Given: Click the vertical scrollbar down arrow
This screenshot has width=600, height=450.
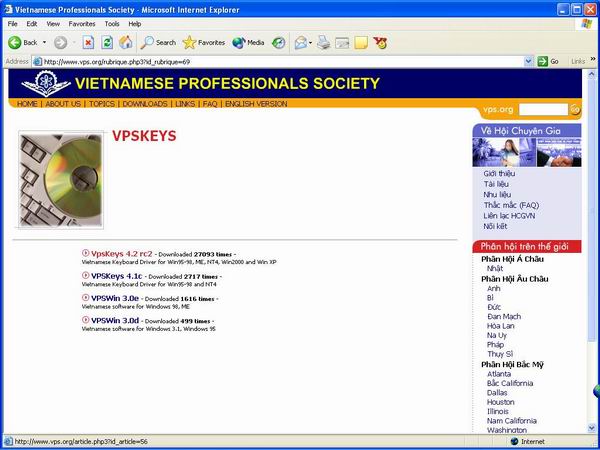Looking at the screenshot, I should click(592, 428).
